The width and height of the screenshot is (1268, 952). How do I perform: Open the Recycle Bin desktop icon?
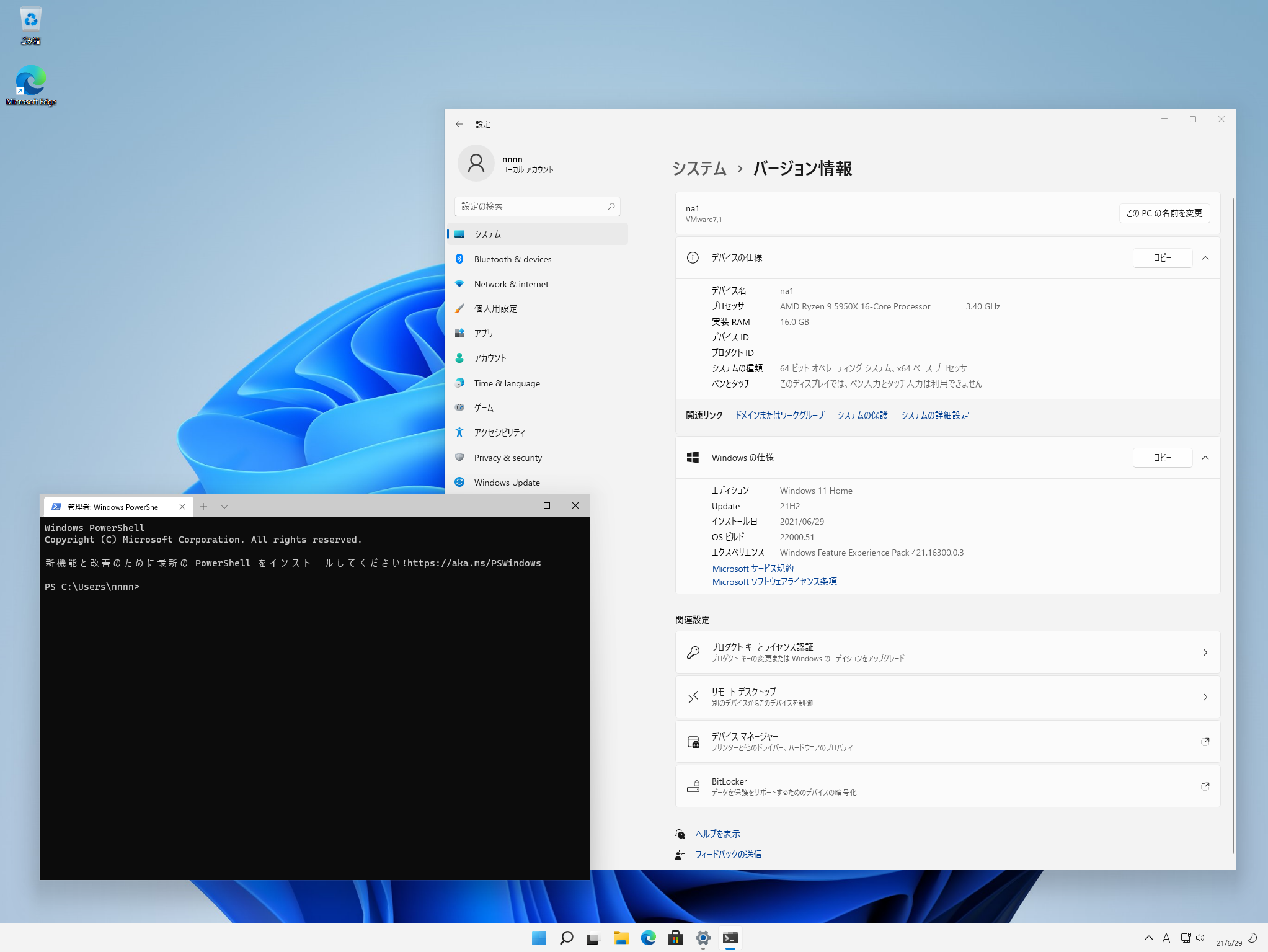coord(30,25)
